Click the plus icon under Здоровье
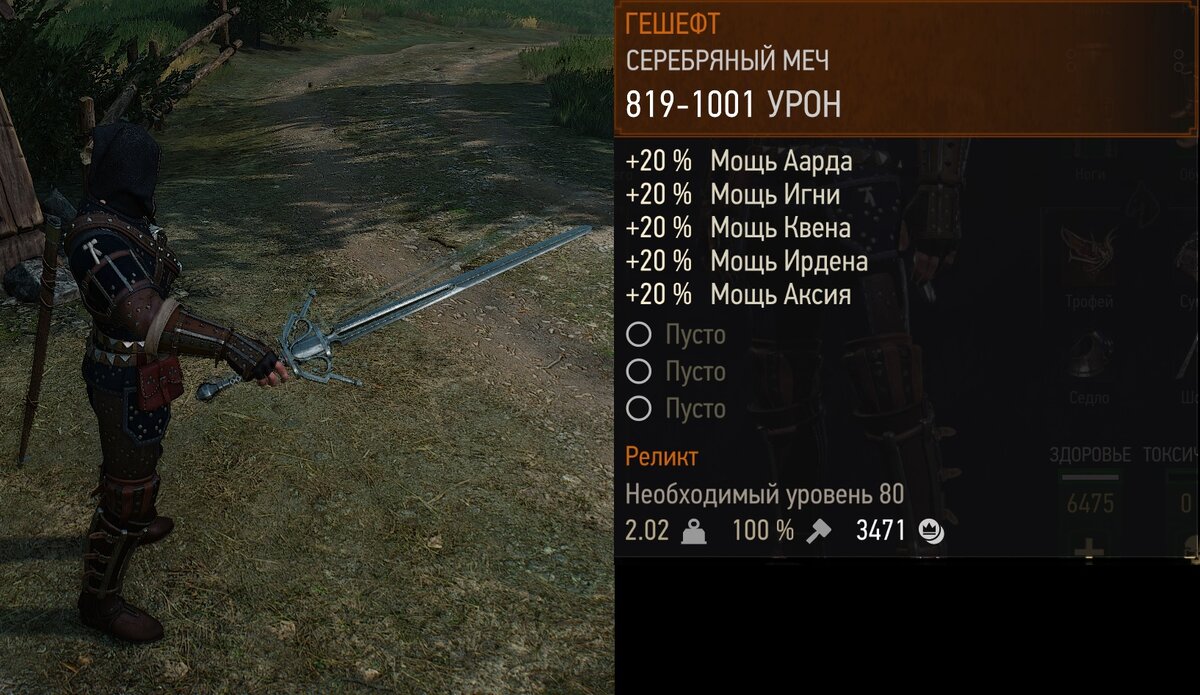The width and height of the screenshot is (1200, 695). click(x=1090, y=550)
